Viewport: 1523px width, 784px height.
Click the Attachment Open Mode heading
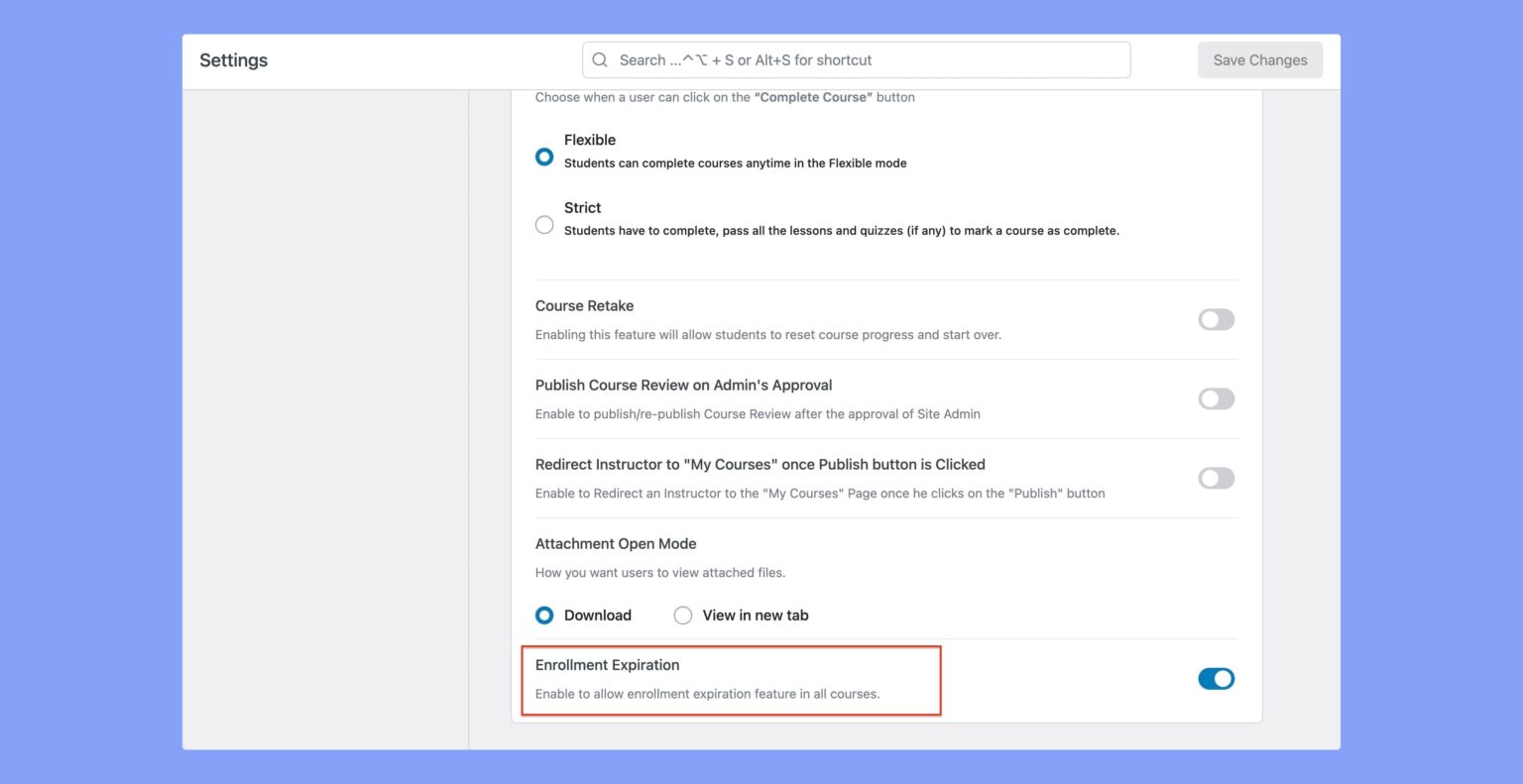(x=616, y=543)
